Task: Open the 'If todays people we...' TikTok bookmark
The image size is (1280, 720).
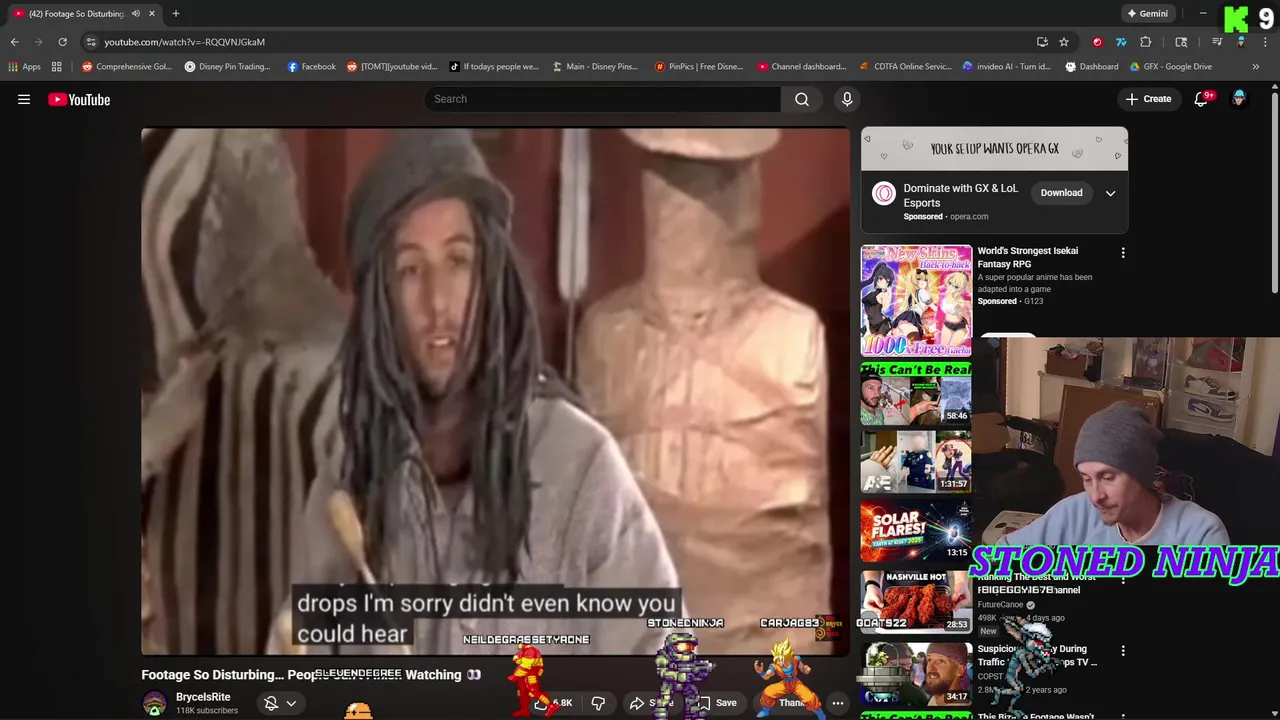Action: (493, 67)
